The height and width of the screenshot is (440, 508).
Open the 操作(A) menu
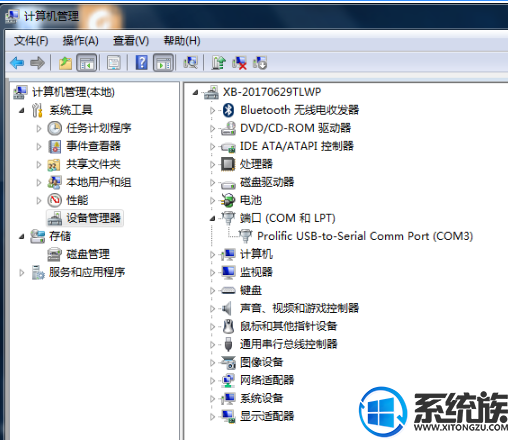point(81,41)
